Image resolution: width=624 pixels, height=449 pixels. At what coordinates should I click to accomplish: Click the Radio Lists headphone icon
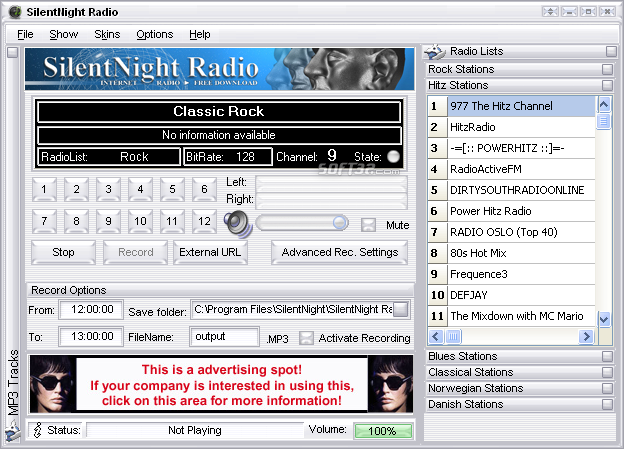coord(434,51)
